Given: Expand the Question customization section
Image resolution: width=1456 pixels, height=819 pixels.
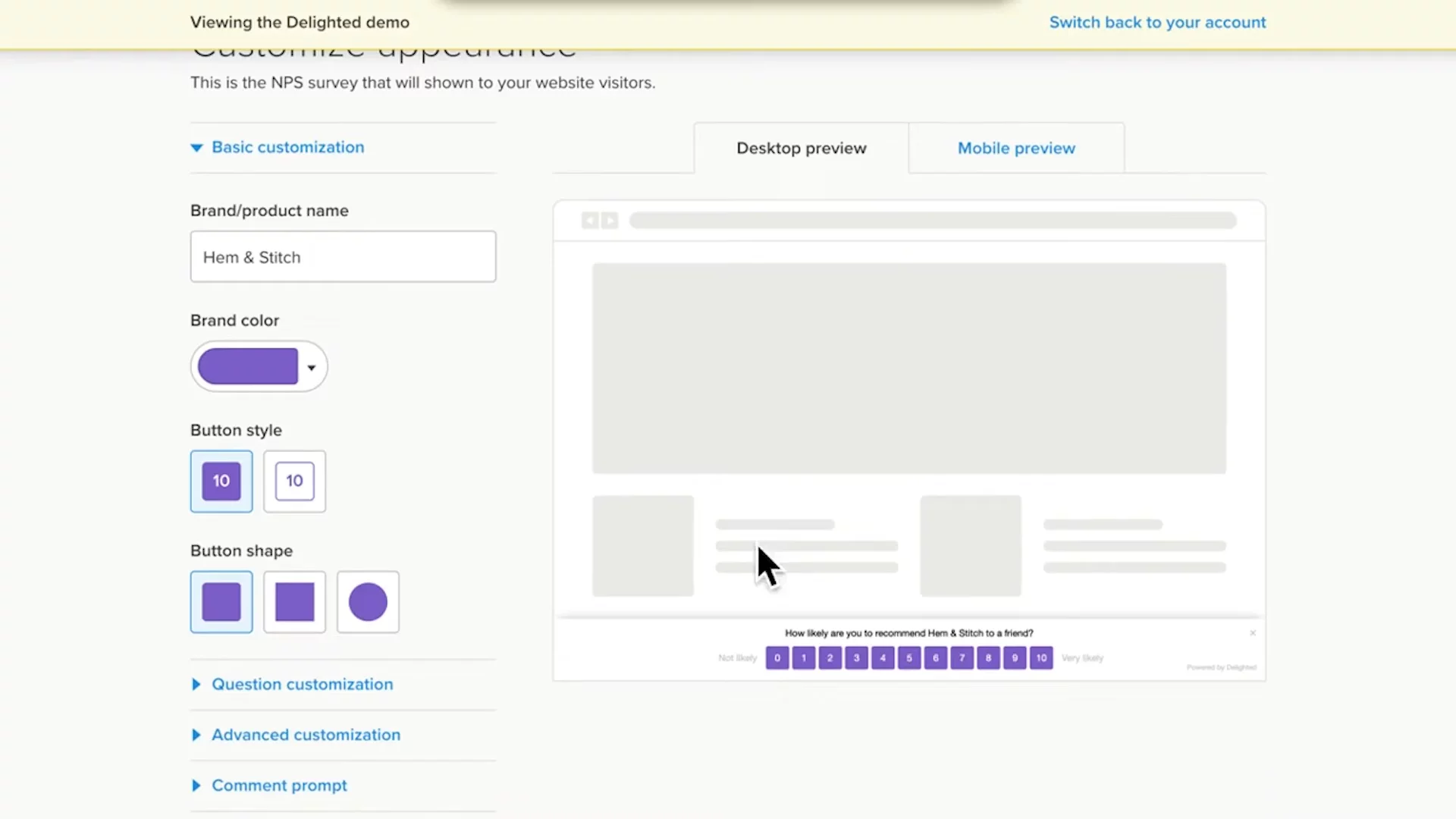Looking at the screenshot, I should (x=302, y=684).
